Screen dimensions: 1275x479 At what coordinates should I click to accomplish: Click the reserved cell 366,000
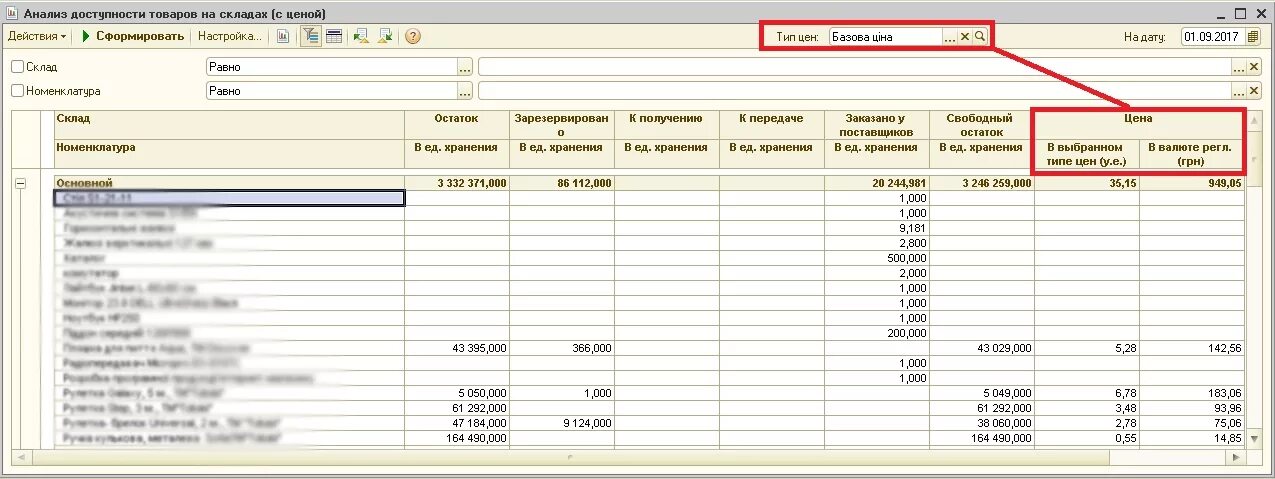[x=561, y=348]
